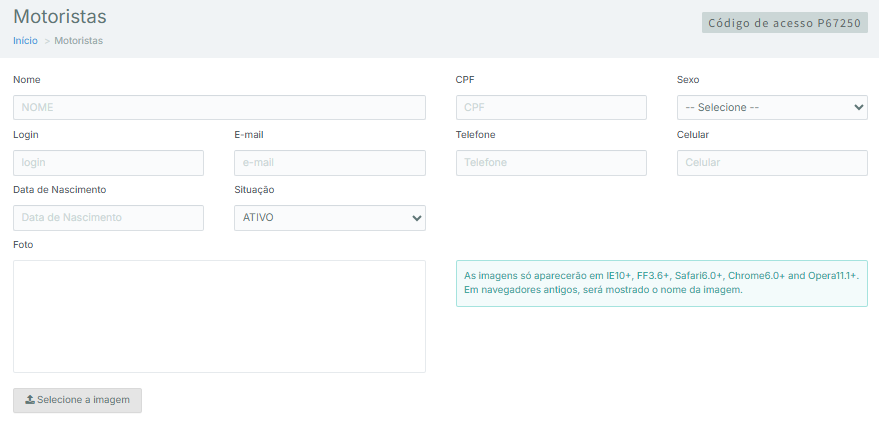Click the Data de Nascimento label

(x=60, y=190)
